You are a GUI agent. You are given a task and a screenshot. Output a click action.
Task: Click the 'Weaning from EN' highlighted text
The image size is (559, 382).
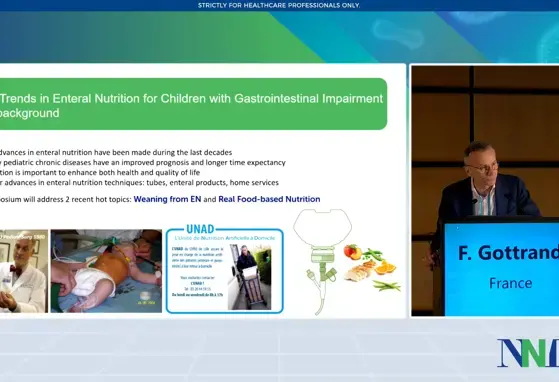coord(167,199)
